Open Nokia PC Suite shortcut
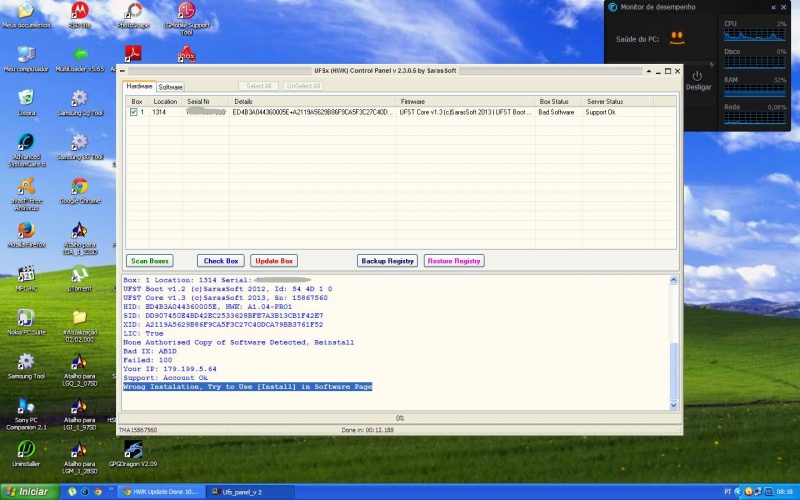Screen dimensions: 800x500 click(26, 322)
